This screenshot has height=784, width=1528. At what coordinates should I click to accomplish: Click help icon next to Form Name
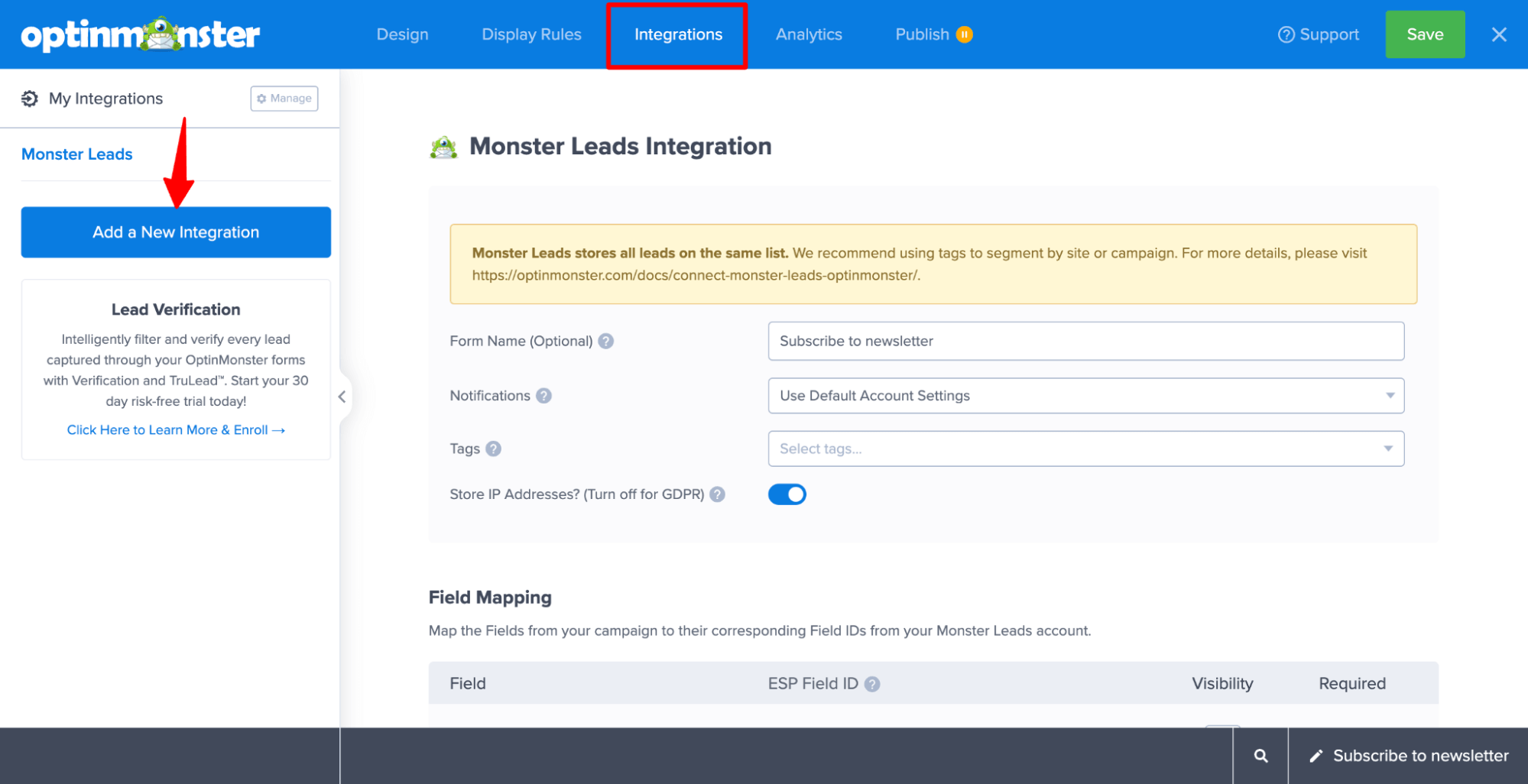[606, 342]
